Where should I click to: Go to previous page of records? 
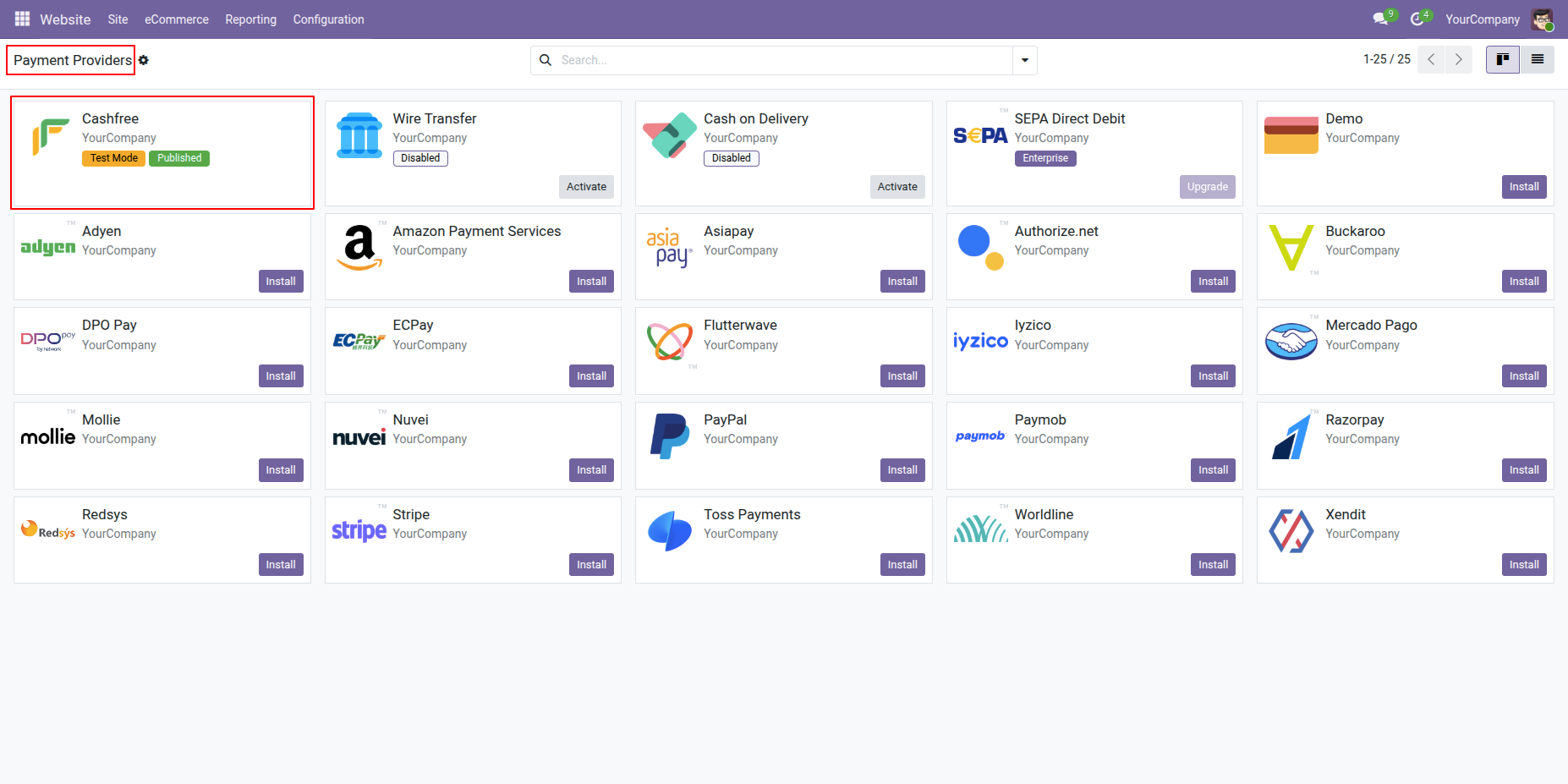pos(1431,59)
